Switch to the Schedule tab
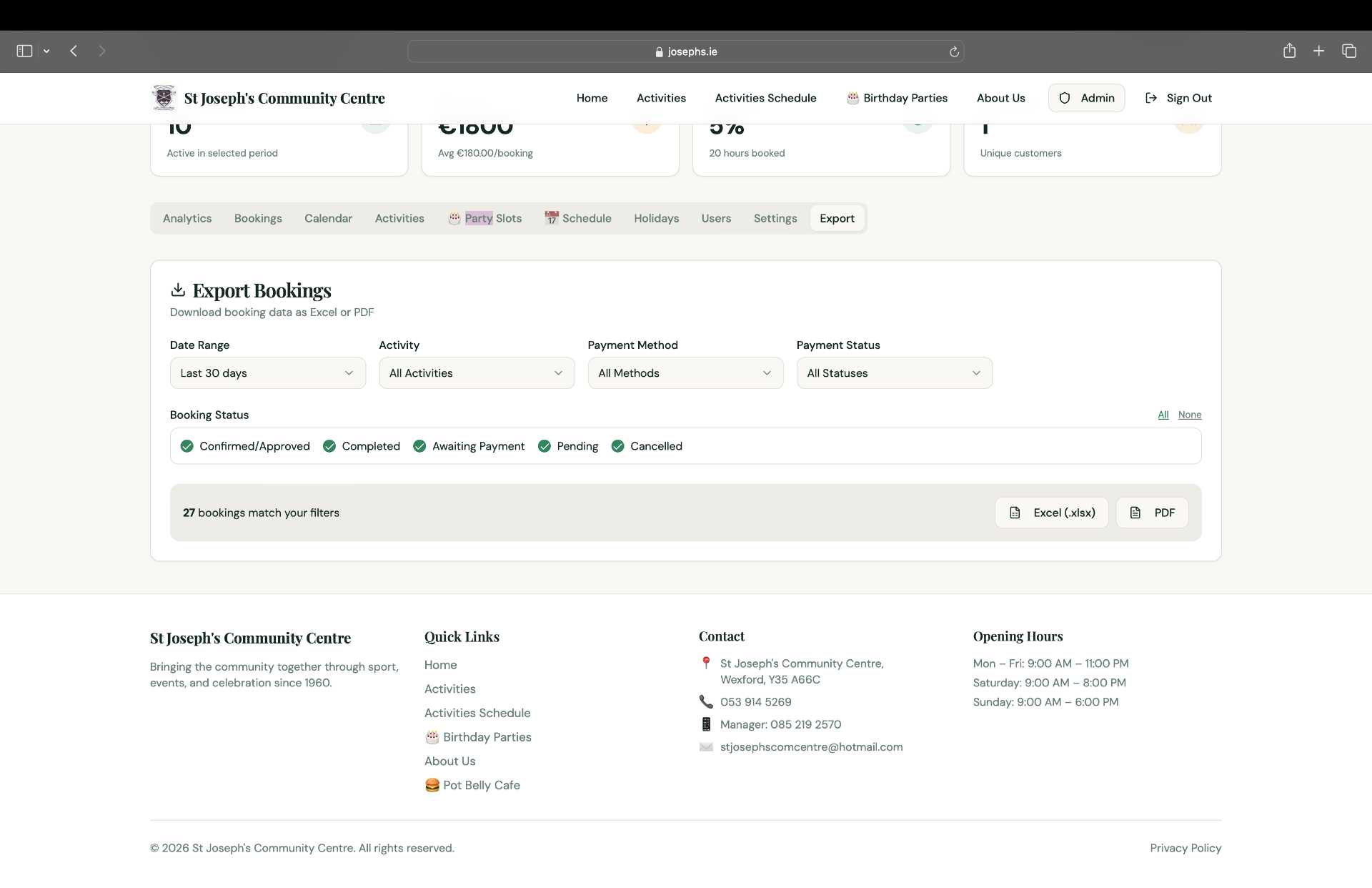The image size is (1372, 888). pyautogui.click(x=577, y=218)
